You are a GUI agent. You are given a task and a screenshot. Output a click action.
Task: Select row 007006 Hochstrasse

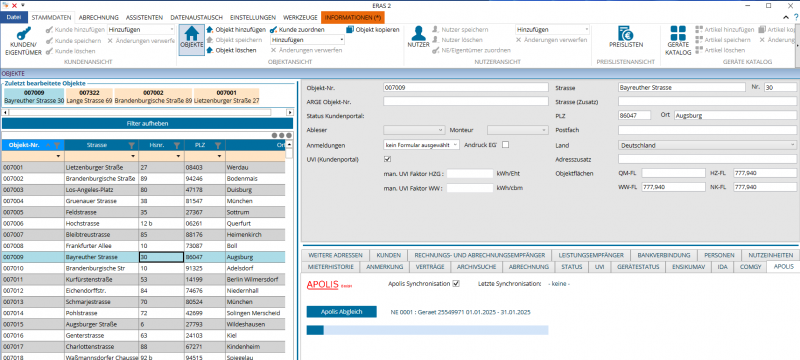pyautogui.click(x=143, y=223)
